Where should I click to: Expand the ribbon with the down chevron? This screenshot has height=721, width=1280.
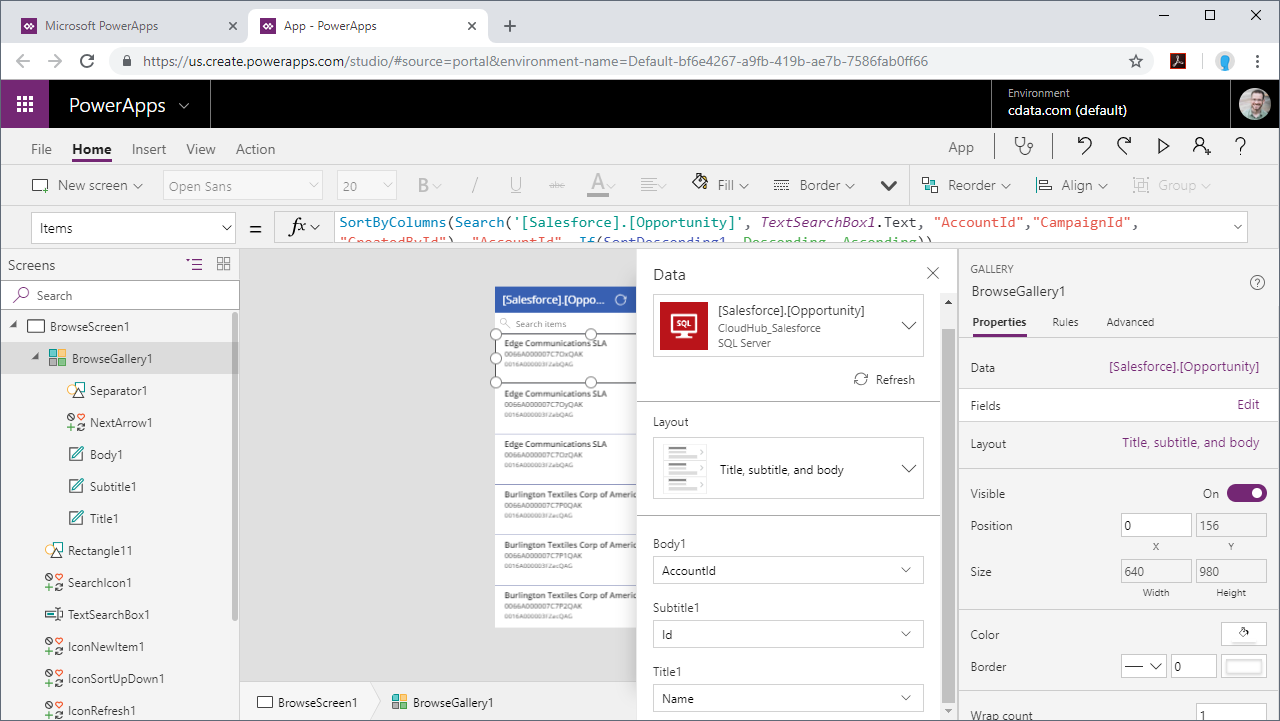coord(888,185)
